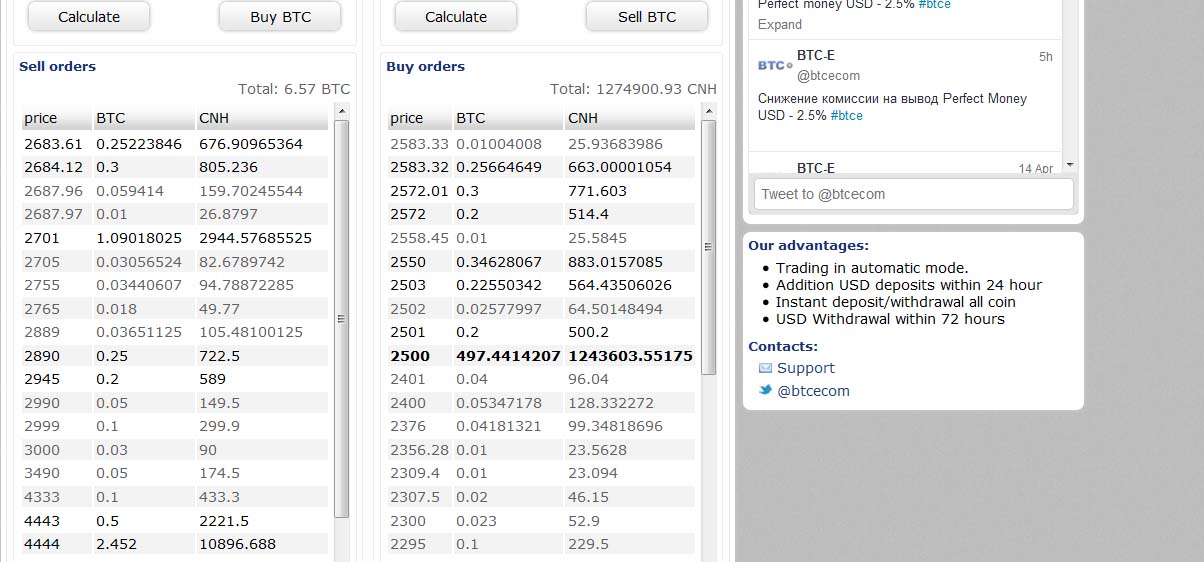Select sell order at price 2890
The height and width of the screenshot is (562, 1204).
175,356
